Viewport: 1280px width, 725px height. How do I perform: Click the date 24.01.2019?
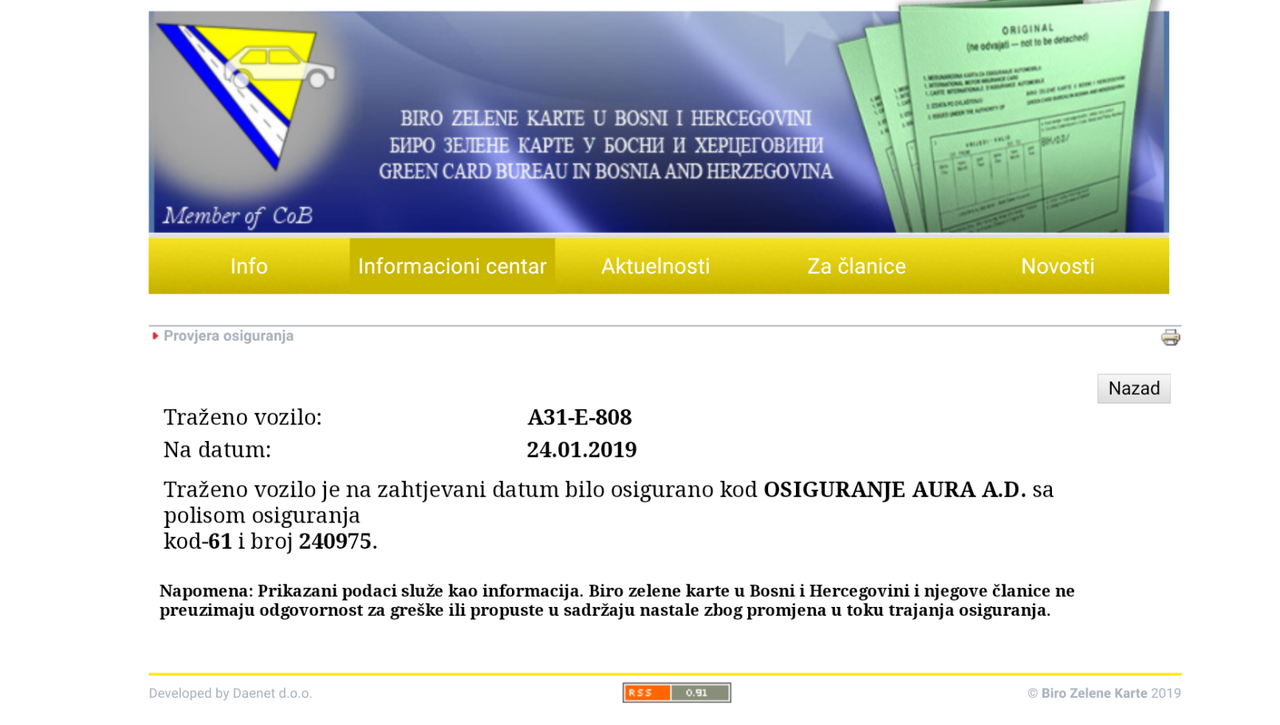(581, 449)
